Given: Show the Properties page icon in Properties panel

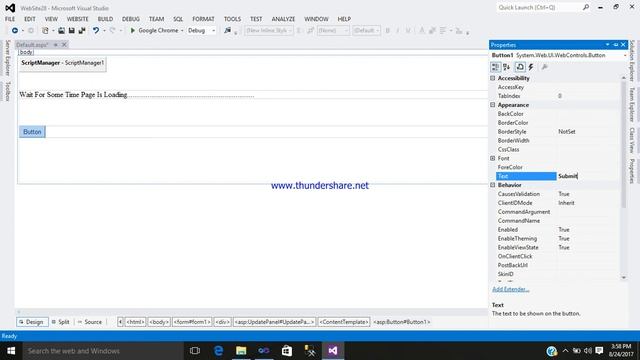Looking at the screenshot, I should coord(520,67).
